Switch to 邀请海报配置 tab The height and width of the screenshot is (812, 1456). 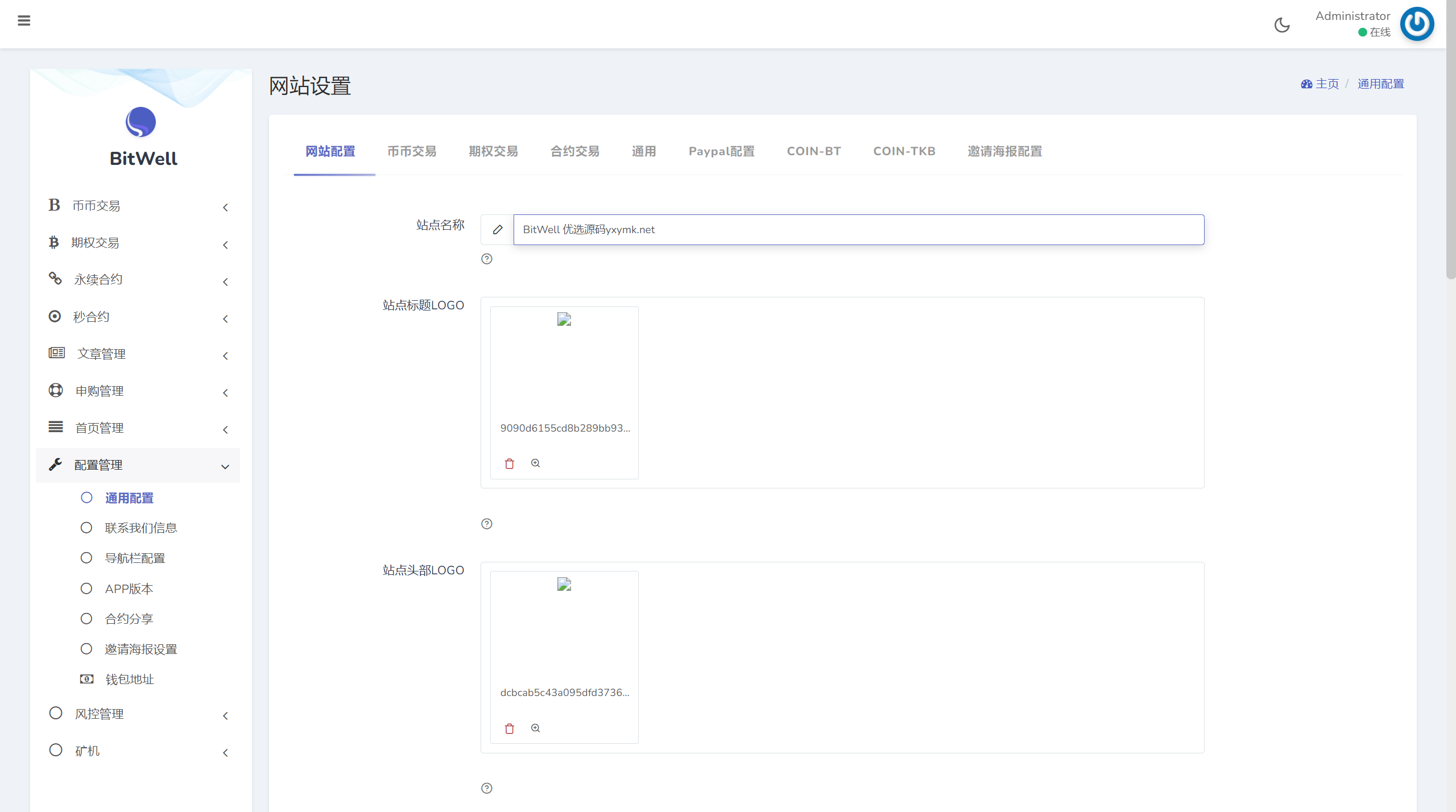click(x=1004, y=151)
